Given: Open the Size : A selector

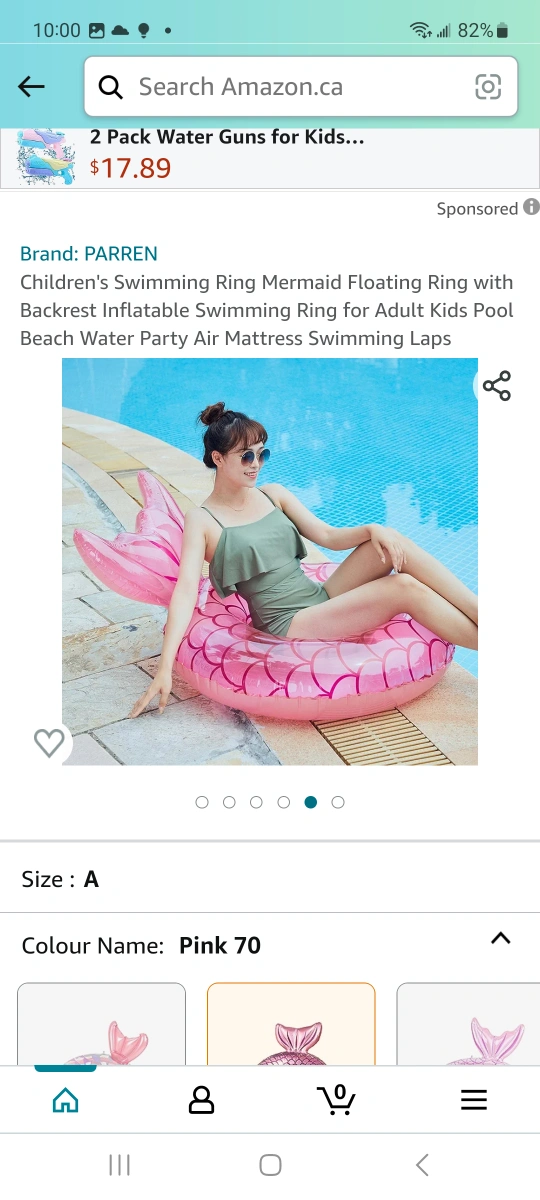Looking at the screenshot, I should point(270,879).
